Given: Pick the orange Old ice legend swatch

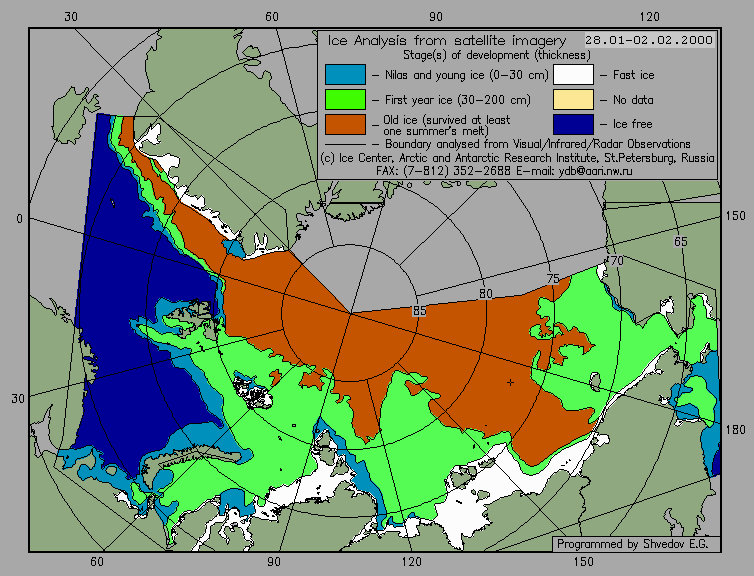Looking at the screenshot, I should click(x=345, y=125).
